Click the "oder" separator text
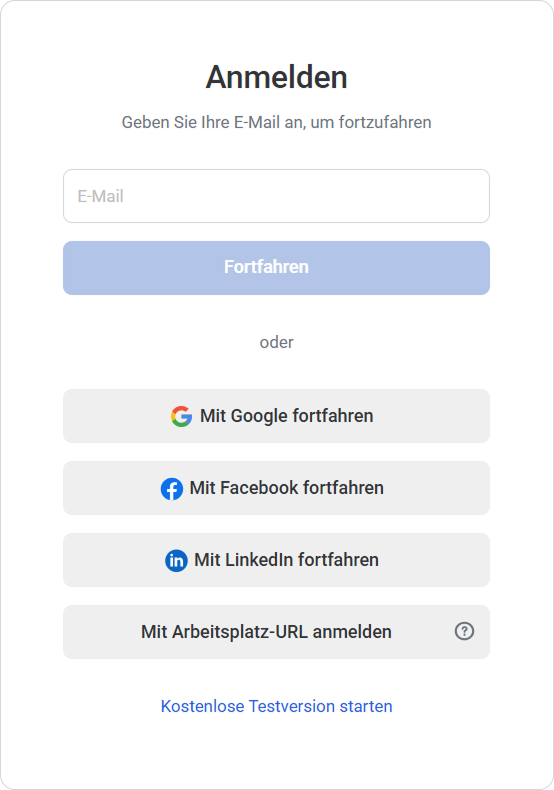The height and width of the screenshot is (790, 554). click(x=276, y=342)
